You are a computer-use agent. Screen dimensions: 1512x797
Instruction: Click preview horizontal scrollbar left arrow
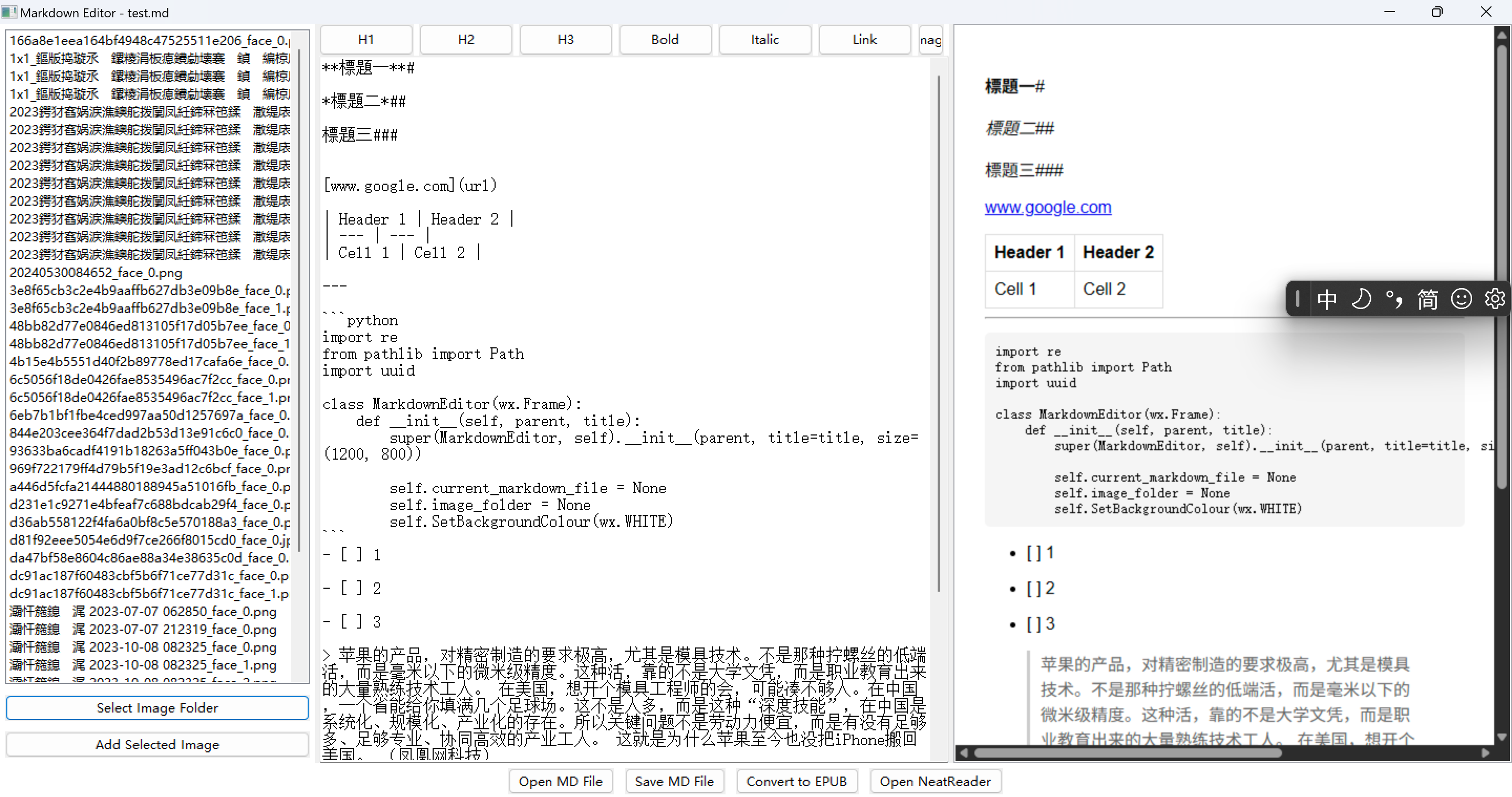[964, 752]
